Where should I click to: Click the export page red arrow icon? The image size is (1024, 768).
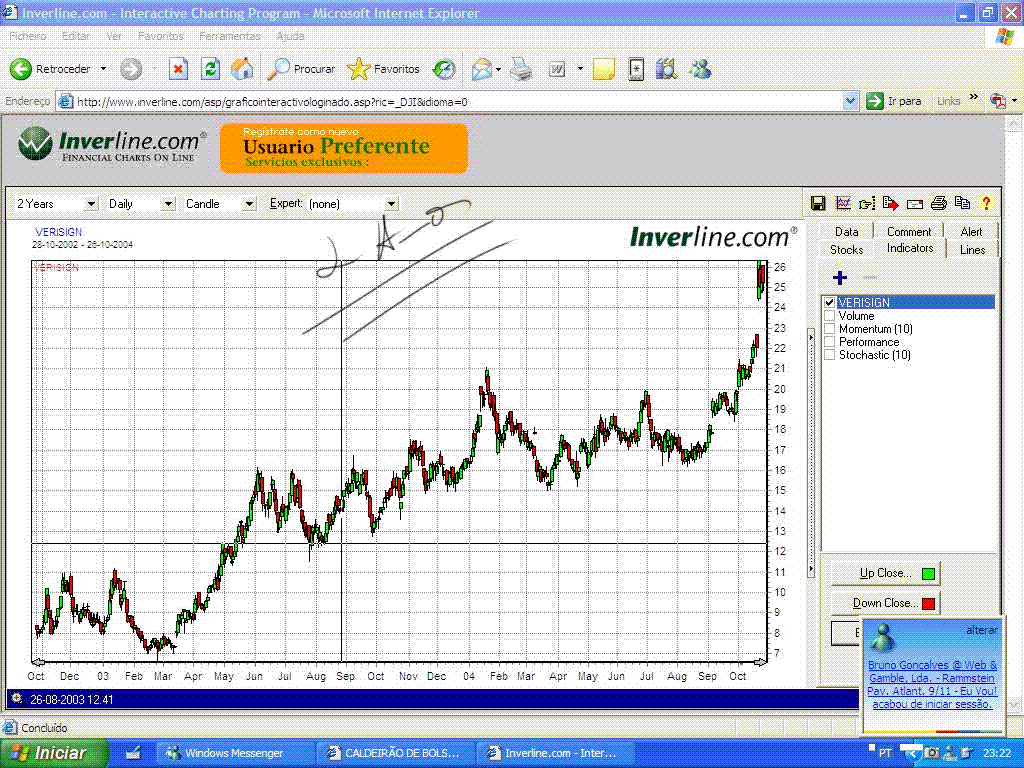(890, 203)
